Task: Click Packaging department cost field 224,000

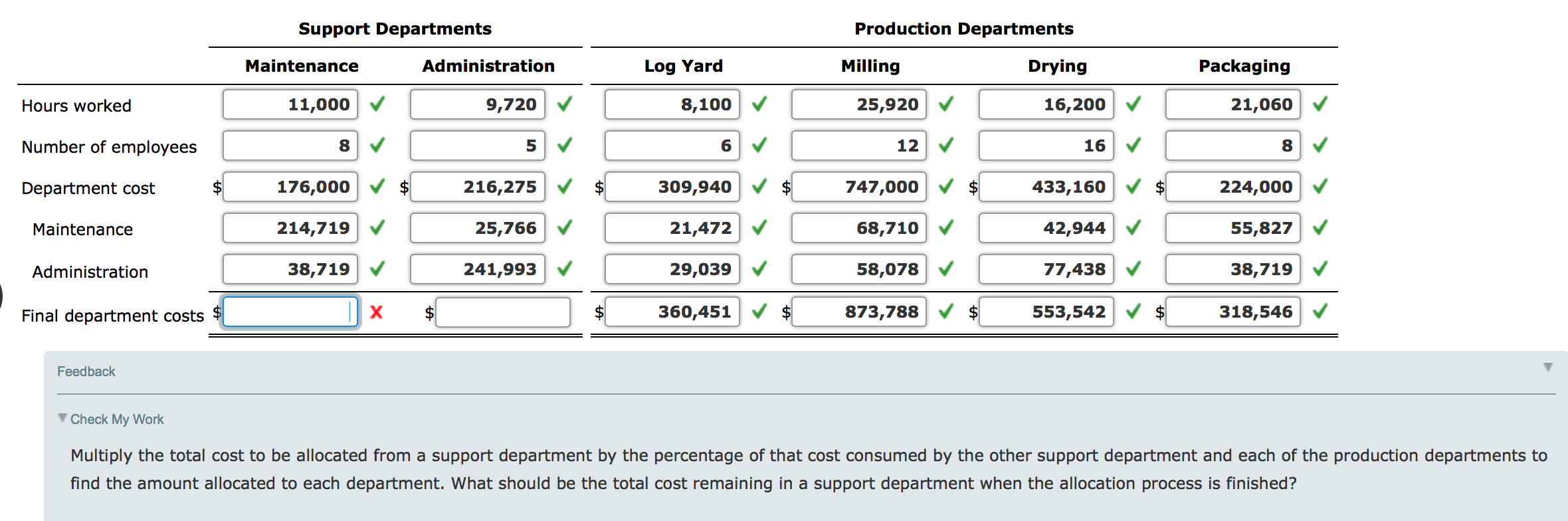Action: (1233, 187)
